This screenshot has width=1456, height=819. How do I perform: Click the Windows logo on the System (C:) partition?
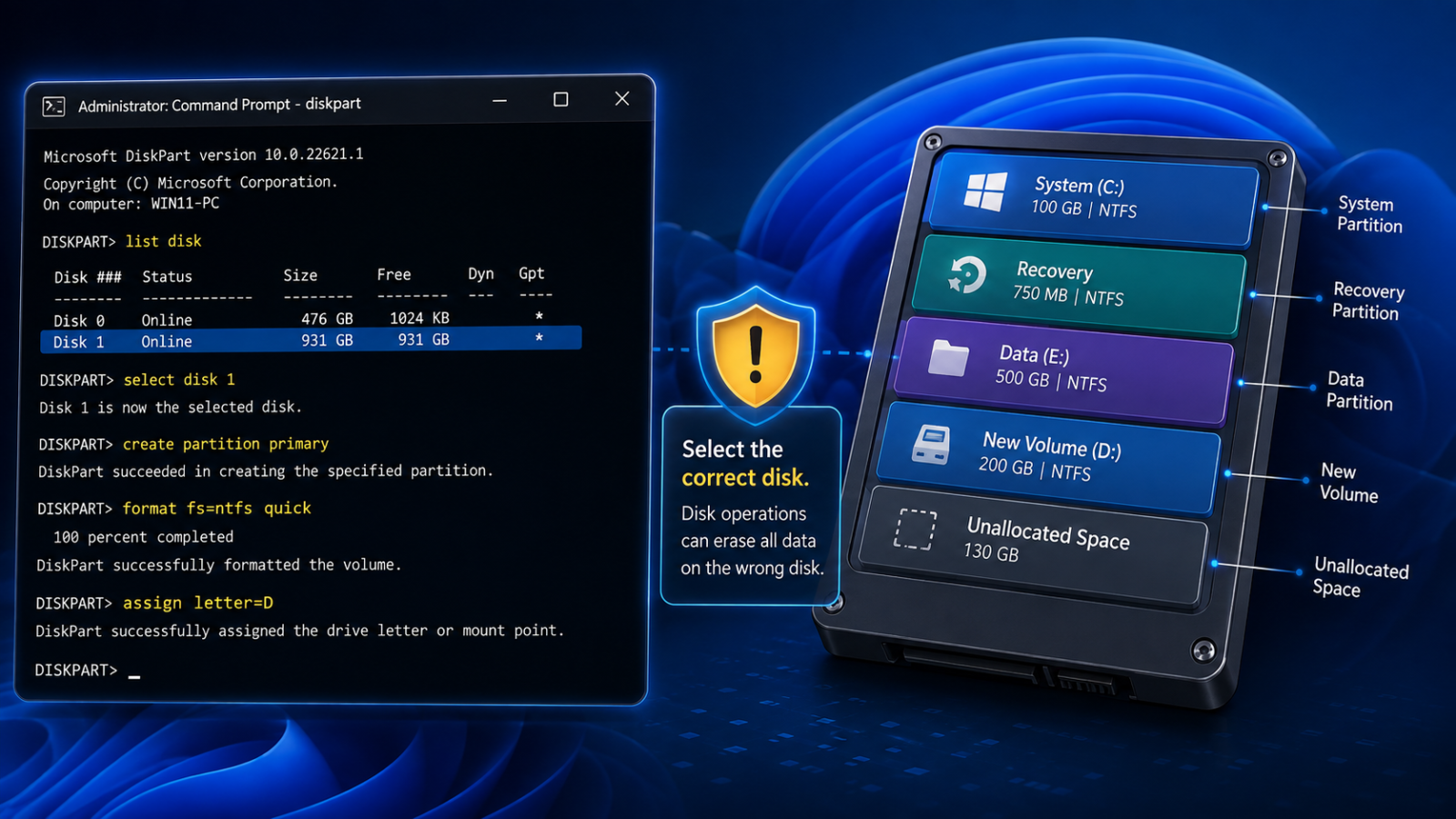pos(986,191)
